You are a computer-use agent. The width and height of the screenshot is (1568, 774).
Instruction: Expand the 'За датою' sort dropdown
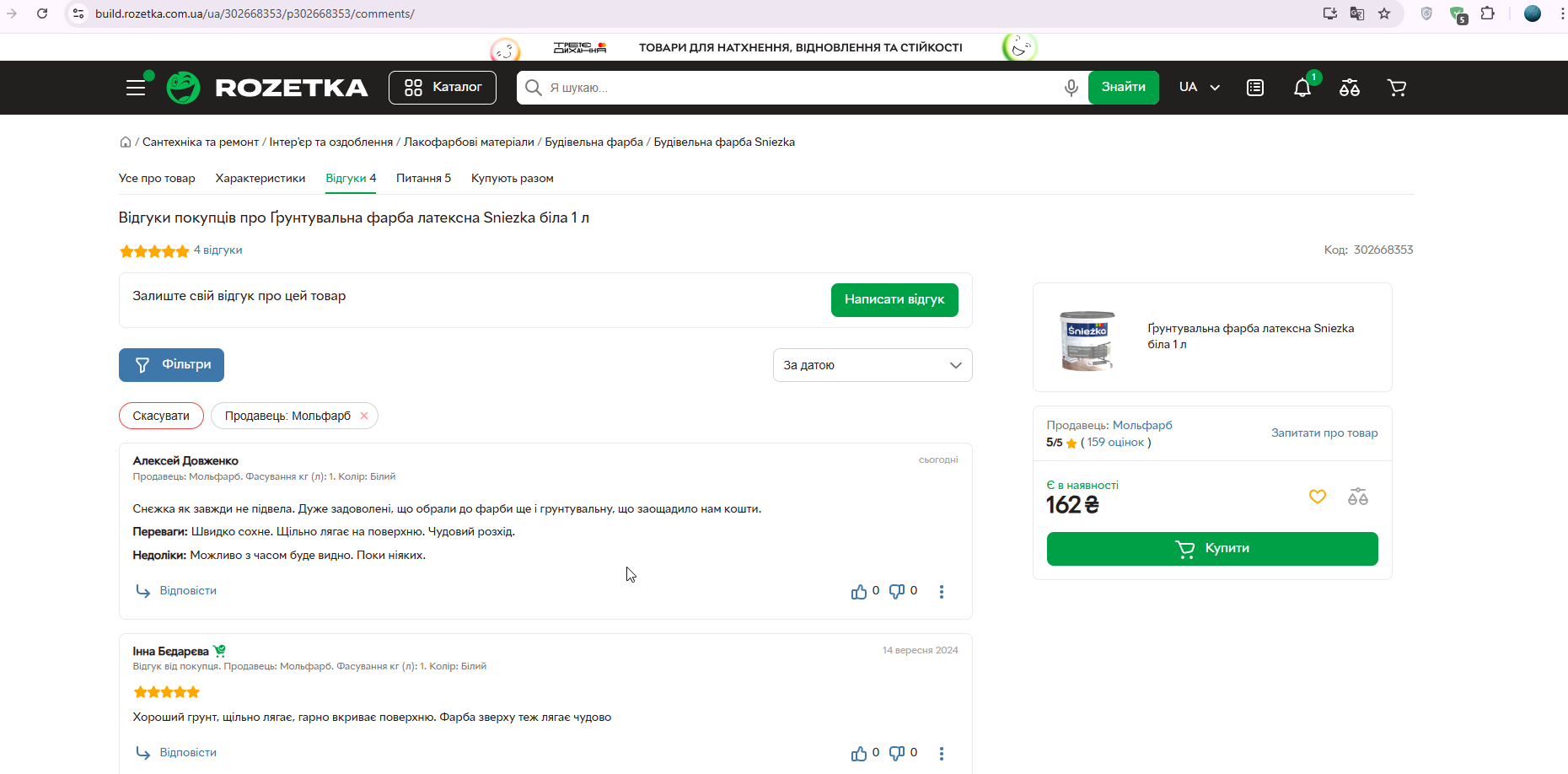(873, 365)
